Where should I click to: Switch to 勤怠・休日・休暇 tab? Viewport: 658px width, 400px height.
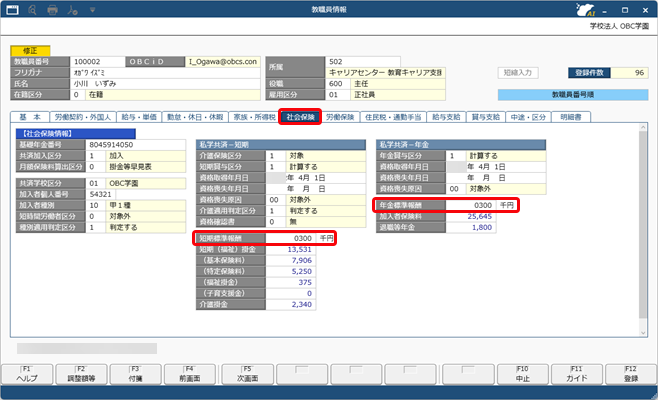[x=195, y=117]
